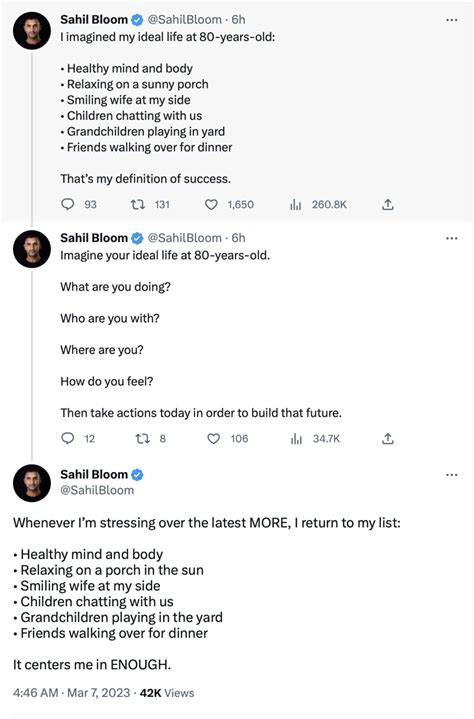This screenshot has width=474, height=719.
Task: Open more options menu on third tweet
Action: tap(452, 475)
